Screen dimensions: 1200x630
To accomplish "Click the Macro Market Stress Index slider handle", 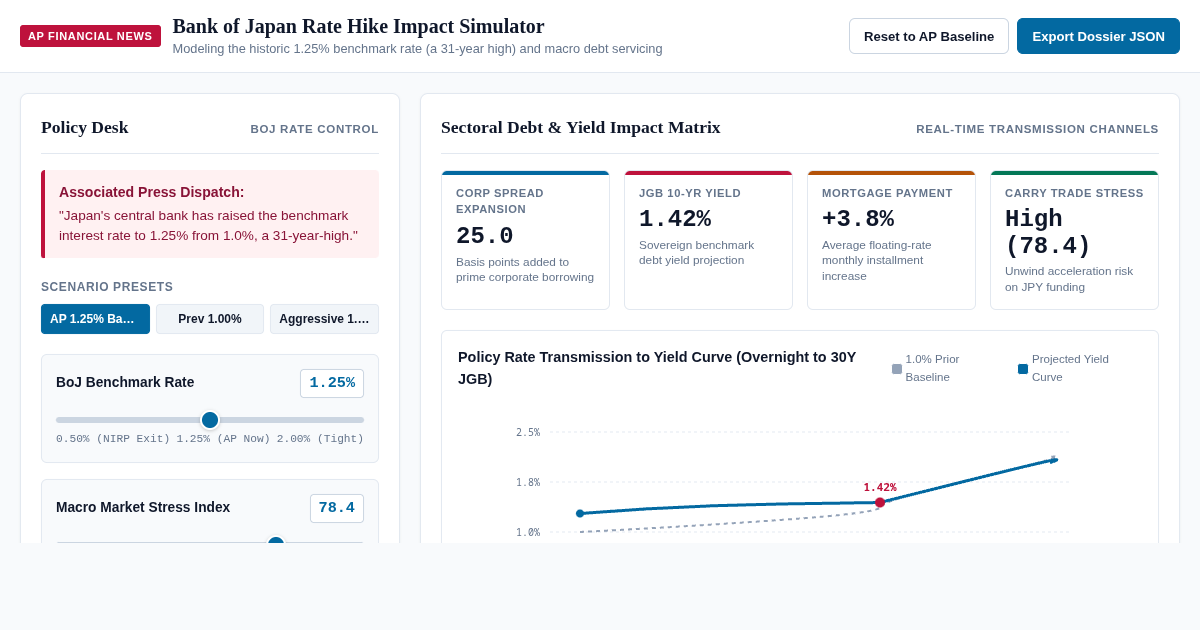I will (276, 541).
